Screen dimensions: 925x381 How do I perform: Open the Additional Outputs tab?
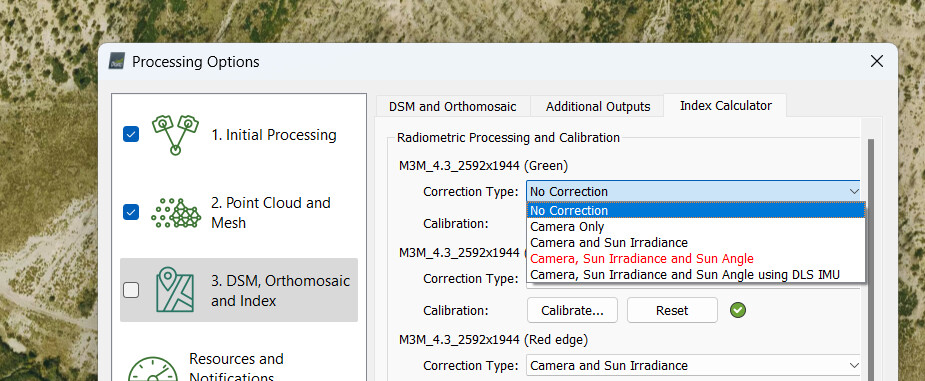(598, 107)
